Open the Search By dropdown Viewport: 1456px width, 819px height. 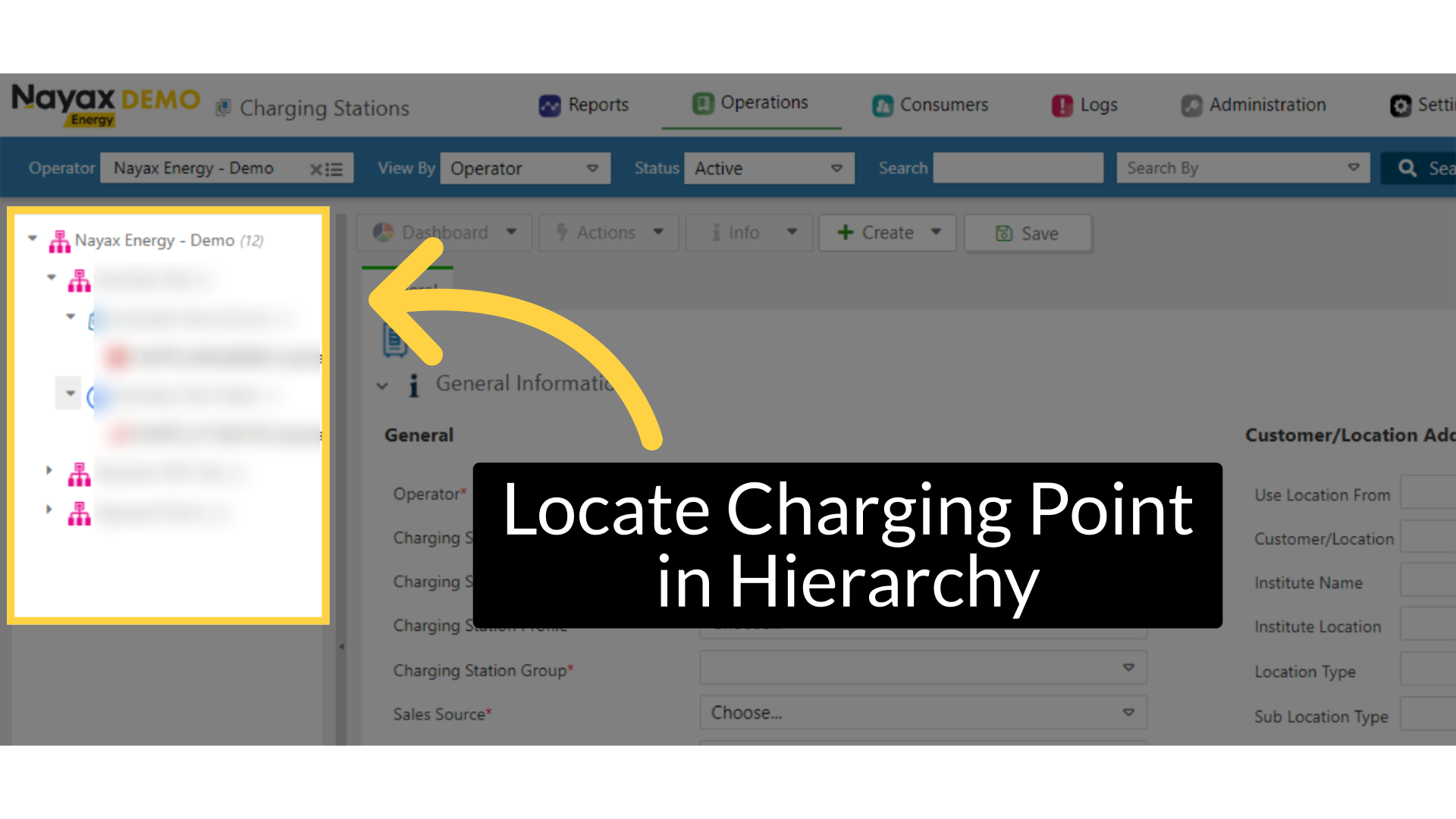[x=1243, y=168]
